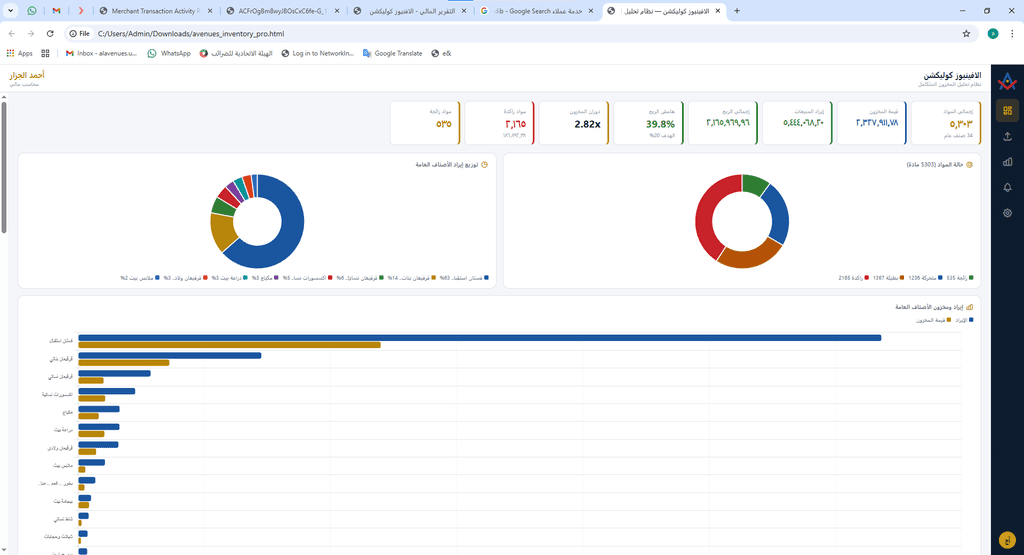Select the 2.82x inventory turnover card
Screen dimensions: 1024x555
(573, 123)
